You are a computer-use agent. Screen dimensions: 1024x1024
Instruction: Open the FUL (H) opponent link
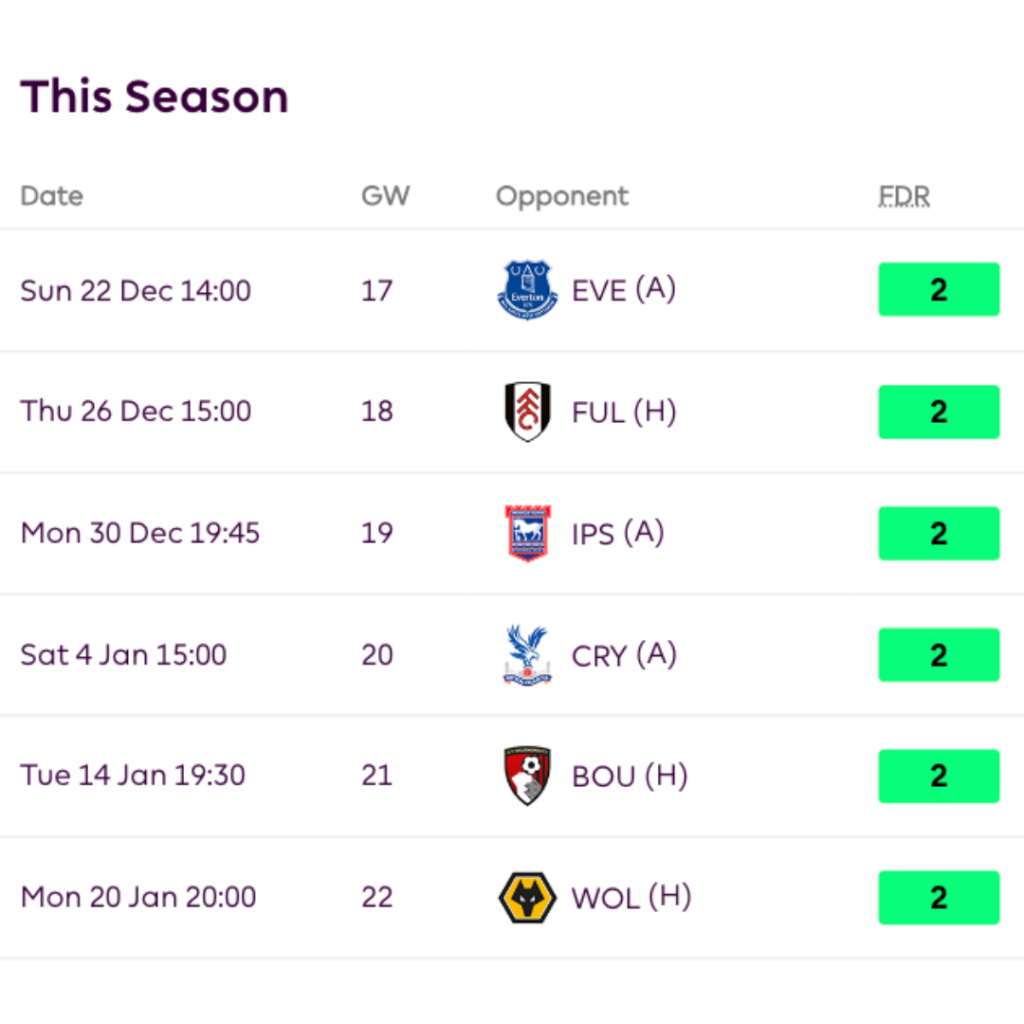tap(623, 411)
